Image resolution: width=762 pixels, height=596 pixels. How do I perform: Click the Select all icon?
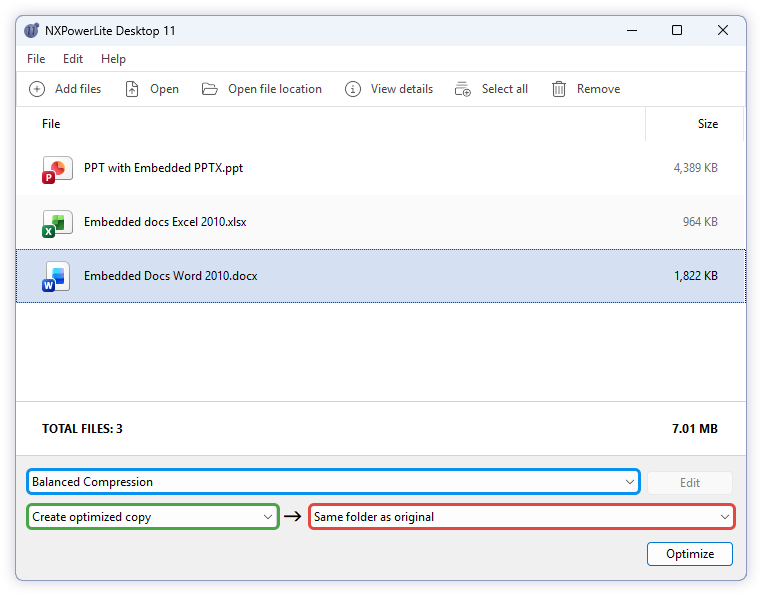click(x=463, y=89)
